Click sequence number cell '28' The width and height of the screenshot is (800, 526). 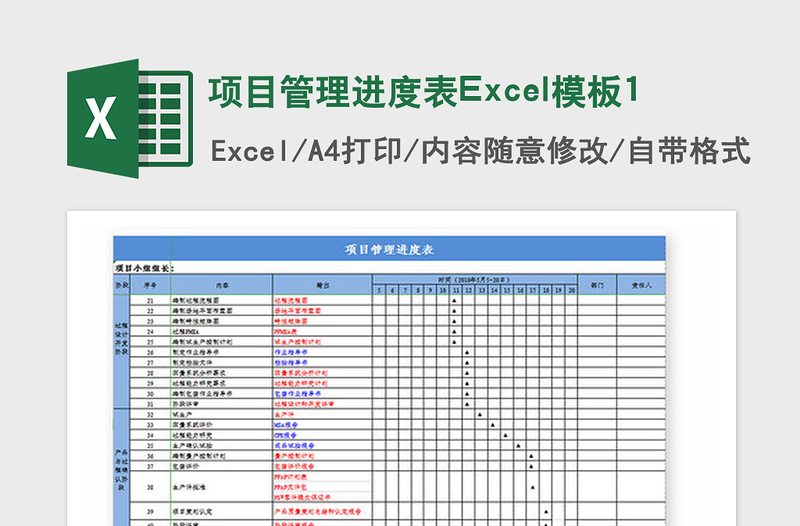(150, 373)
